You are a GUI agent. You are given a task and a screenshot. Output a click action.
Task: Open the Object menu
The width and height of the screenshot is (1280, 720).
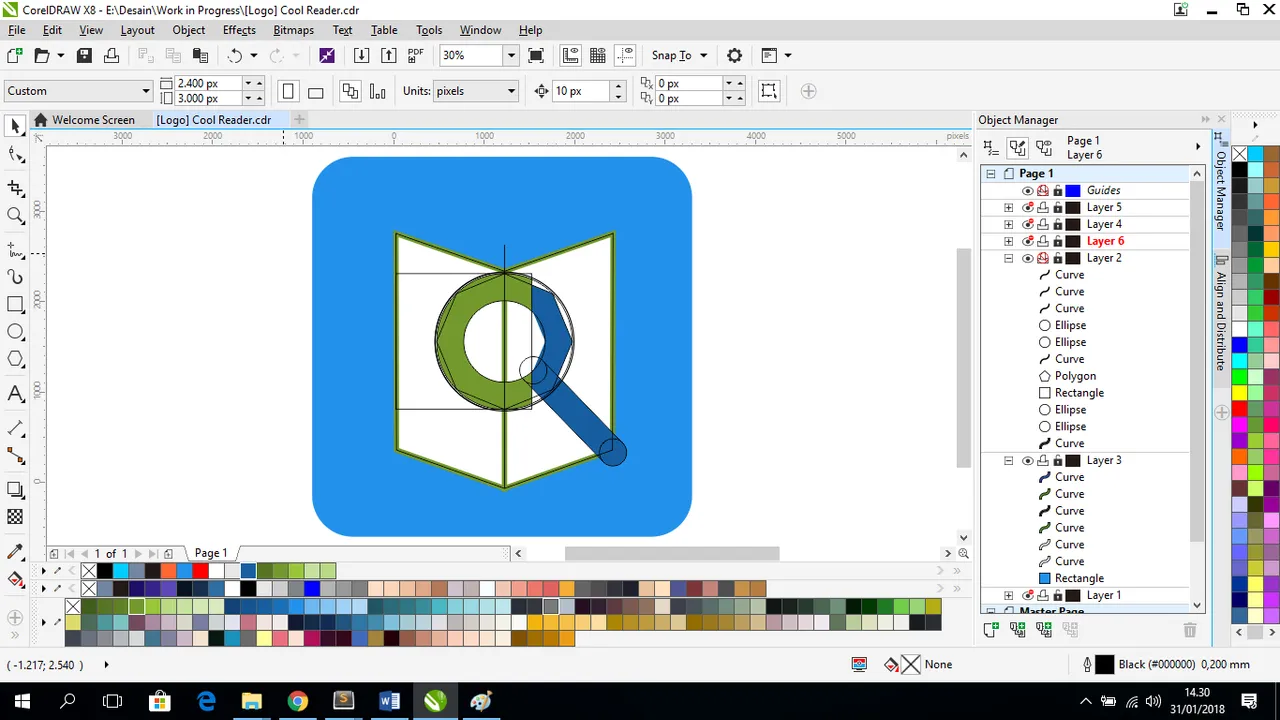(x=188, y=30)
